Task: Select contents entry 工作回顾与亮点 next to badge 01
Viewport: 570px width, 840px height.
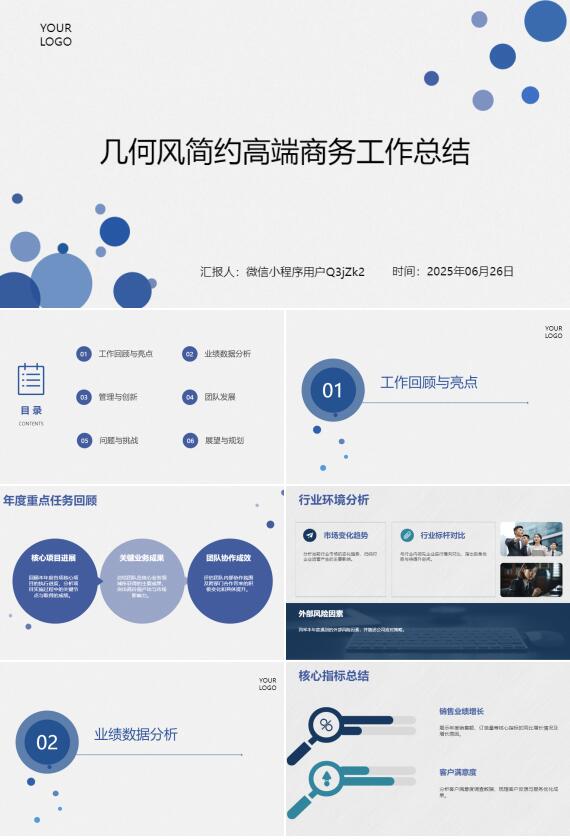Action: [126, 354]
